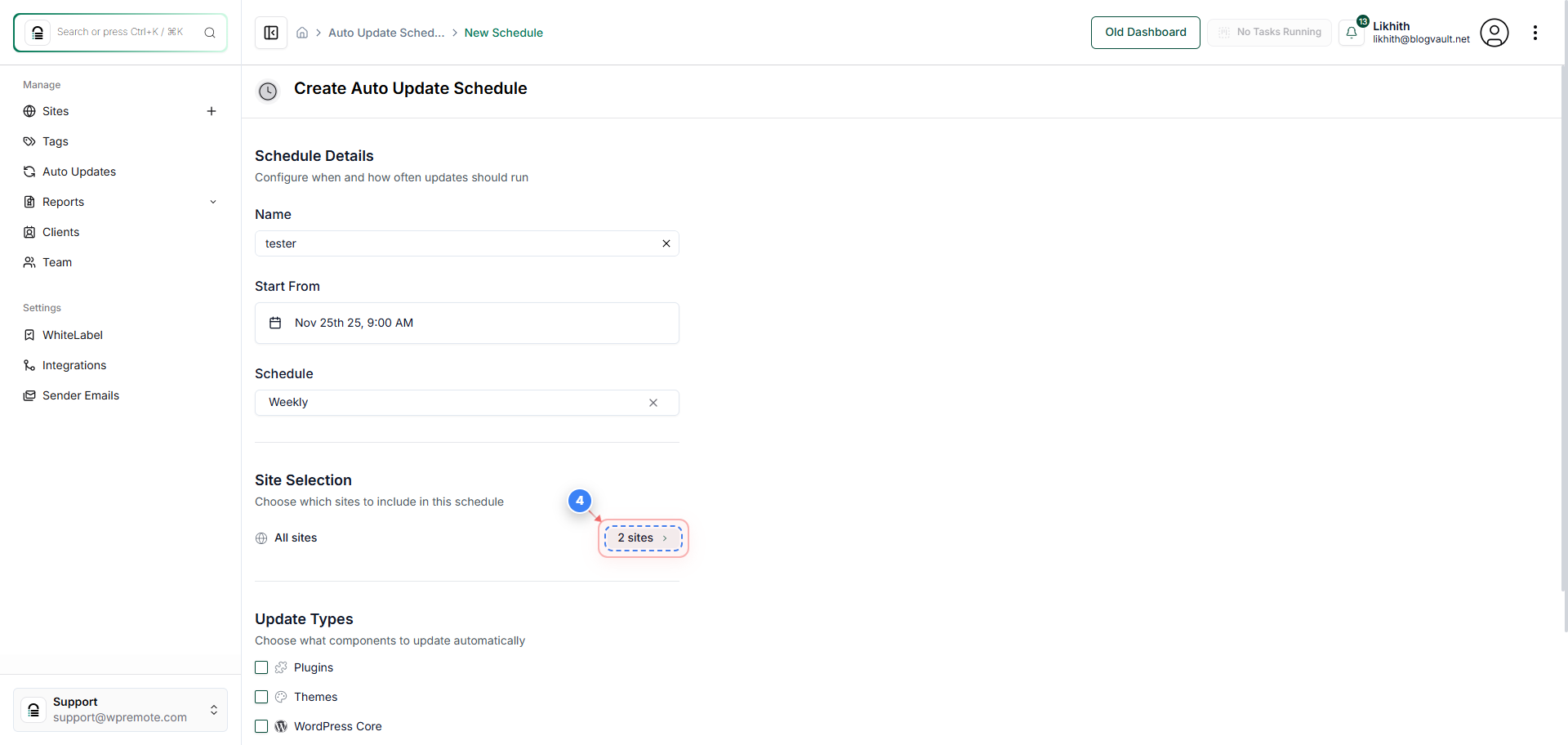Open the three-dot overflow menu
1568x745 pixels.
pyautogui.click(x=1535, y=33)
